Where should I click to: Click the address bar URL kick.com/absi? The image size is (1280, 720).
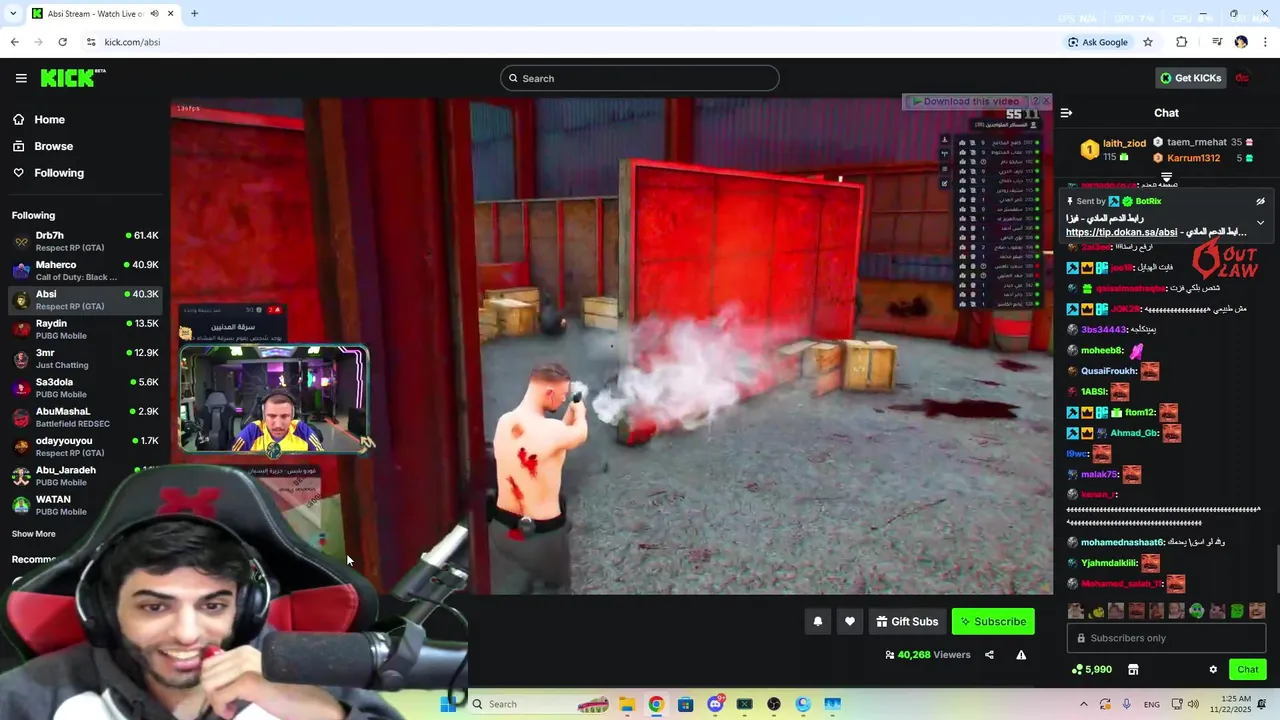(132, 42)
